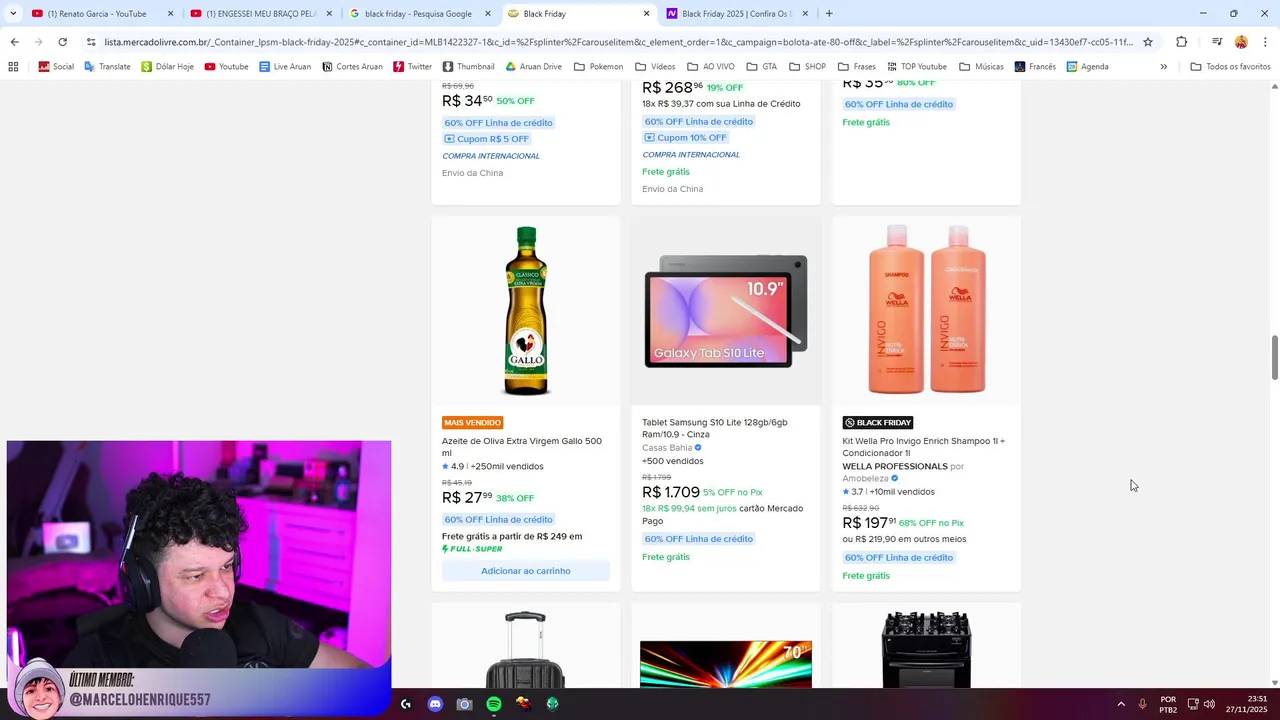Screen dimensions: 1280x720
Task: Open the apps grid in the bookmarks bar
Action: tap(13, 67)
